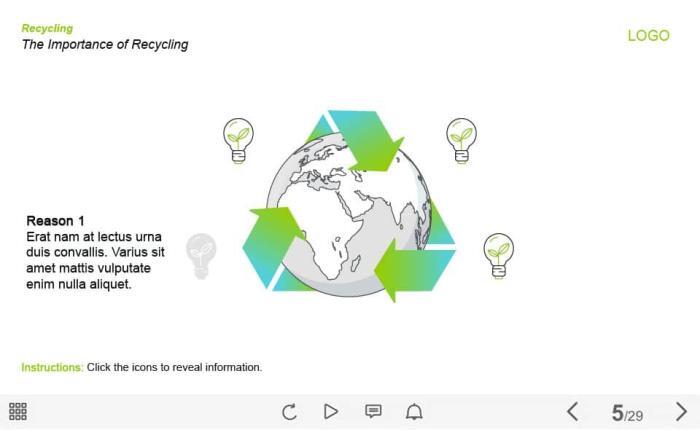This screenshot has width=700, height=430.
Task: Reveal info from lightbulb upper-left of globe
Action: click(x=238, y=140)
